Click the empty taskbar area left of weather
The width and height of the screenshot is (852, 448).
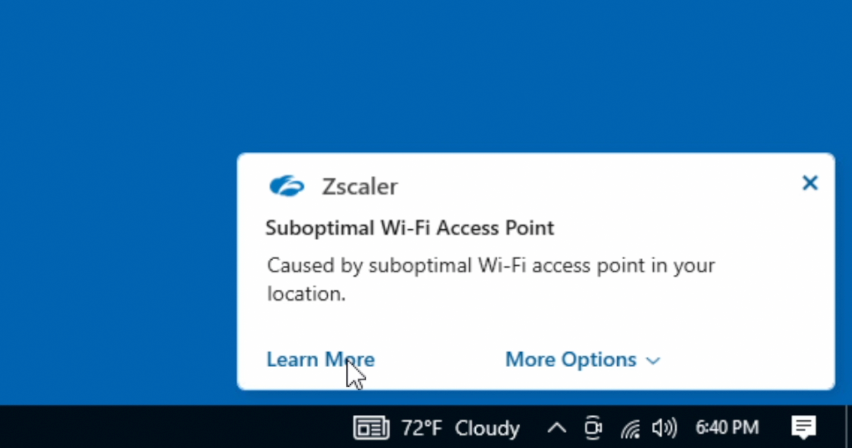click(x=150, y=428)
